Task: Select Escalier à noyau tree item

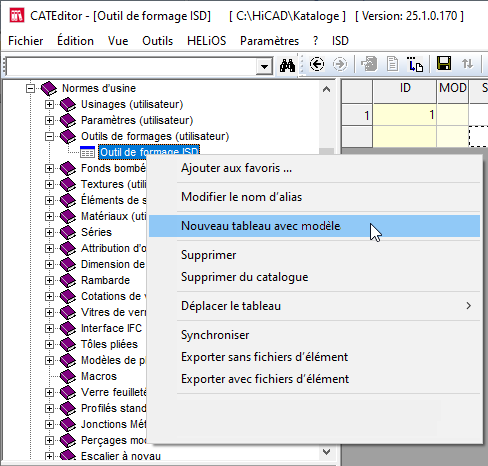Action: [x=121, y=456]
